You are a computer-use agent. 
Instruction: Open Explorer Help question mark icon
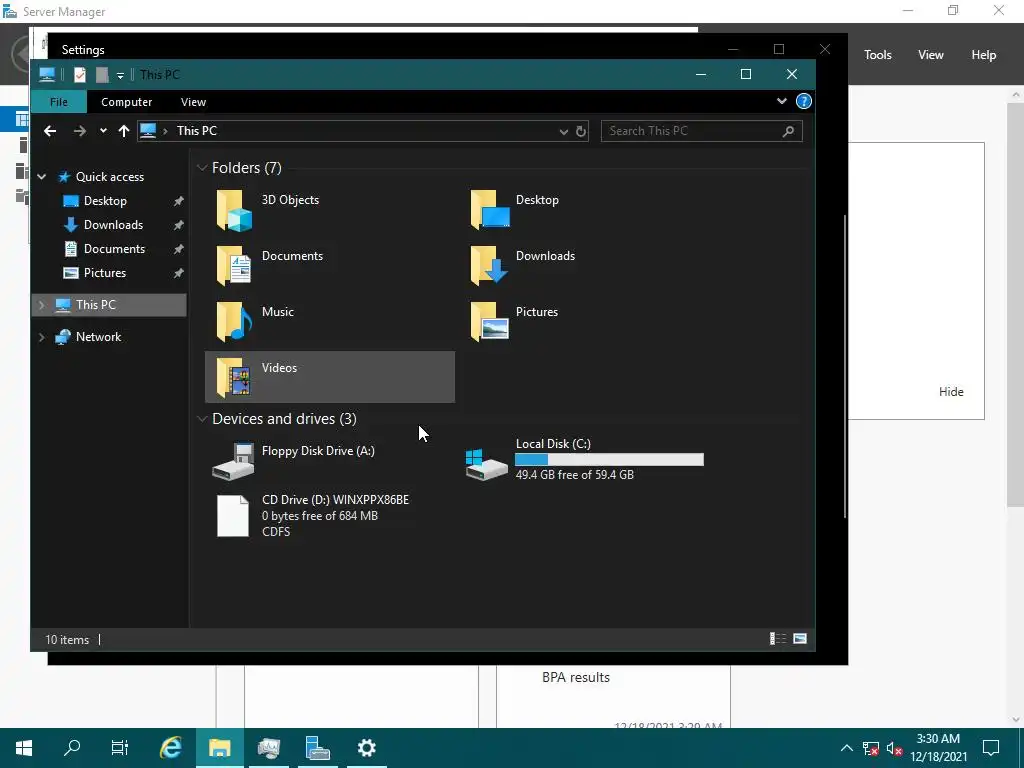coord(804,101)
